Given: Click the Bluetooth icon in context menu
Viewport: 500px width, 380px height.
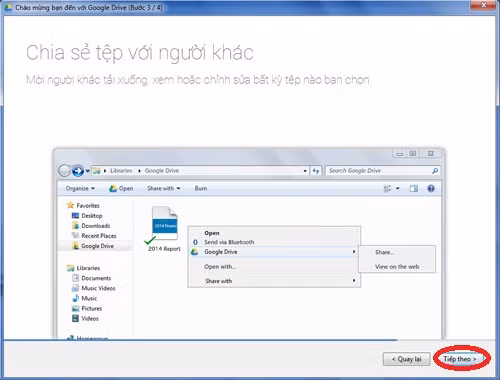Looking at the screenshot, I should [195, 242].
